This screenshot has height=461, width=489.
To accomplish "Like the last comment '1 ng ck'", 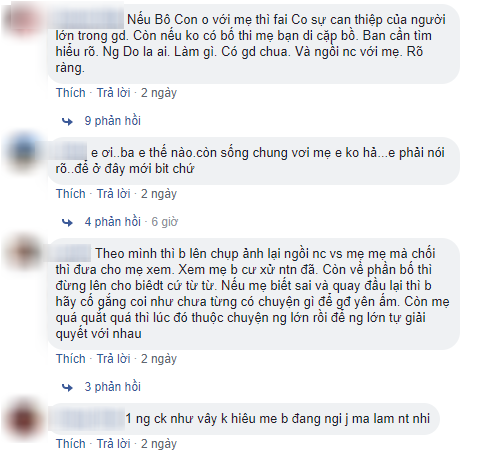I will coord(71,444).
